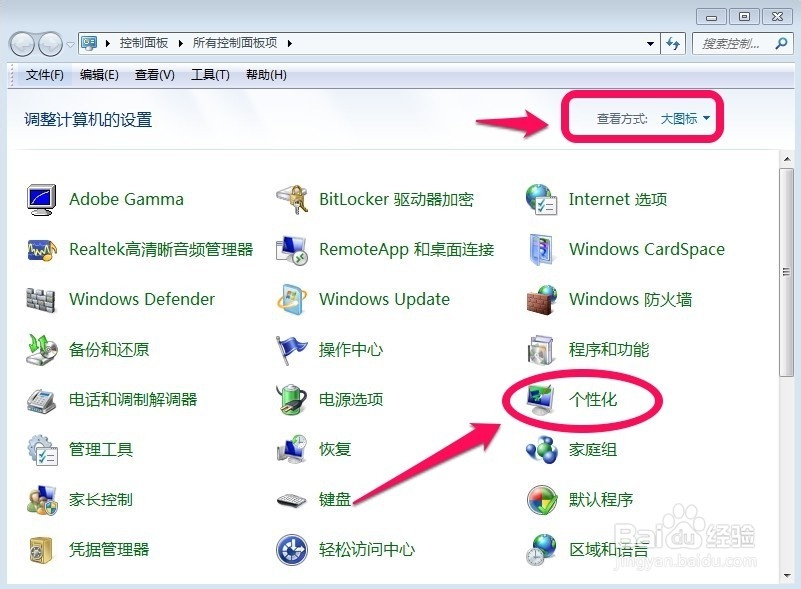801x589 pixels.
Task: Expand the address bar history dropdown
Action: [x=651, y=43]
